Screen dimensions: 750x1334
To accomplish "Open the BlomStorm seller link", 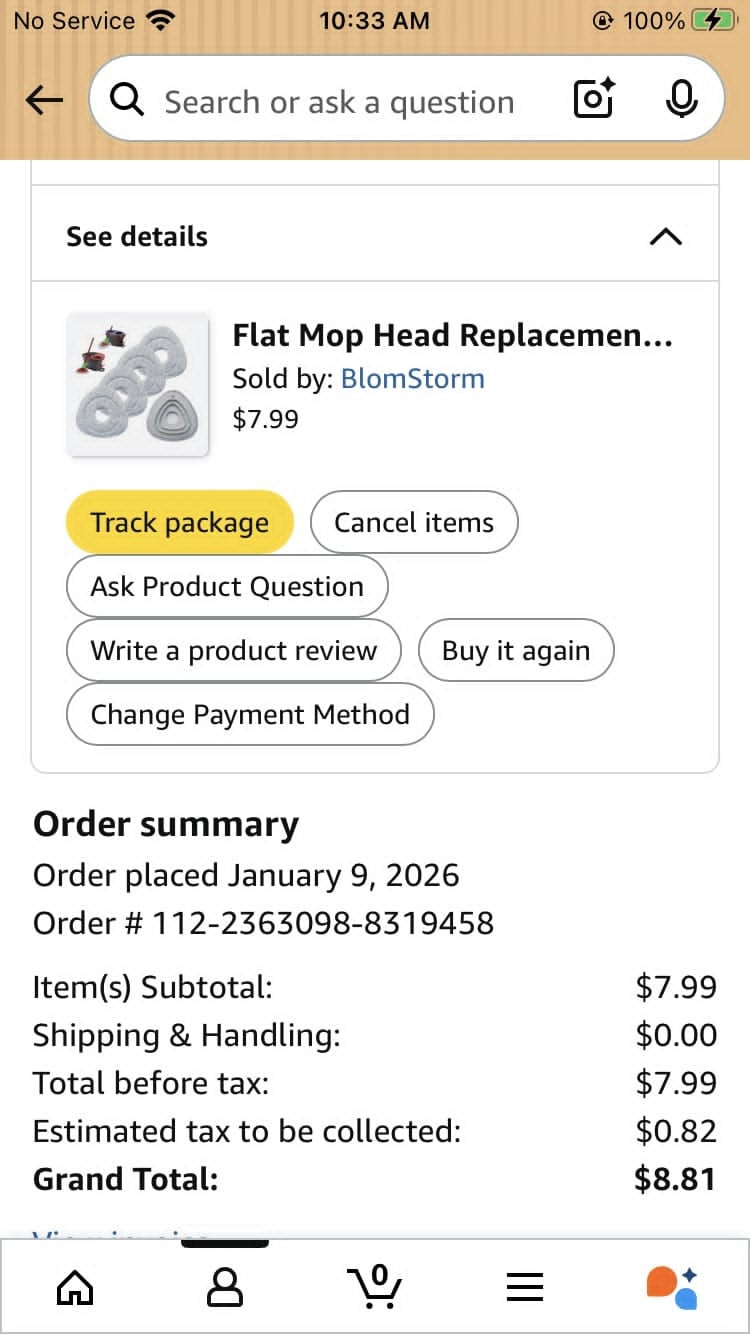I will click(412, 379).
